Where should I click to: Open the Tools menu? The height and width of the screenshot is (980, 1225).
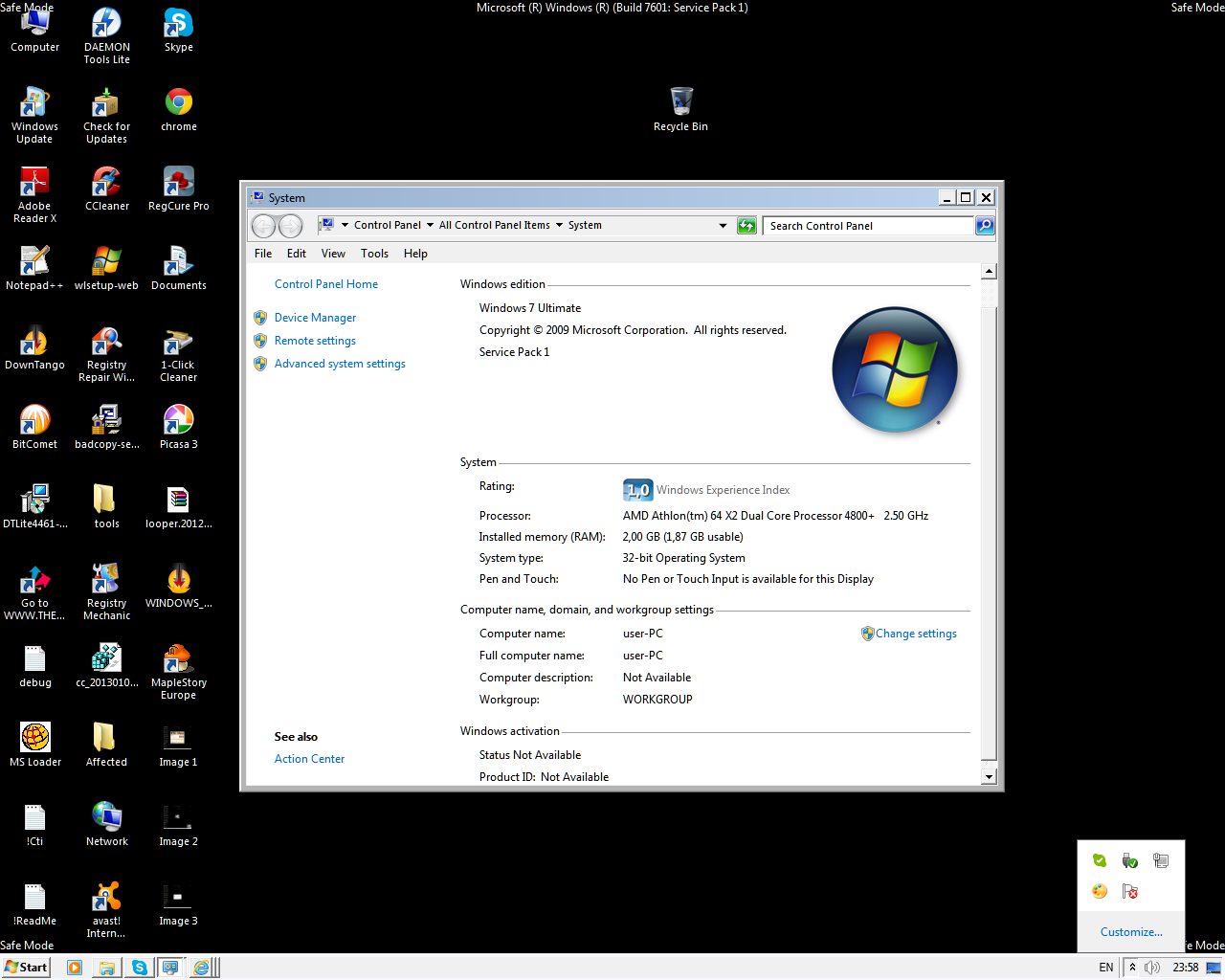click(374, 254)
